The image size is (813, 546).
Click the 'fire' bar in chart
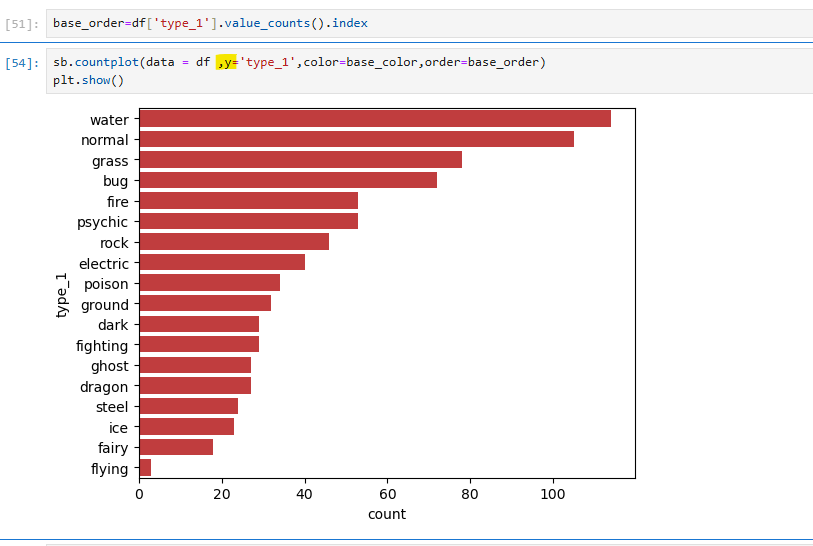(x=249, y=201)
